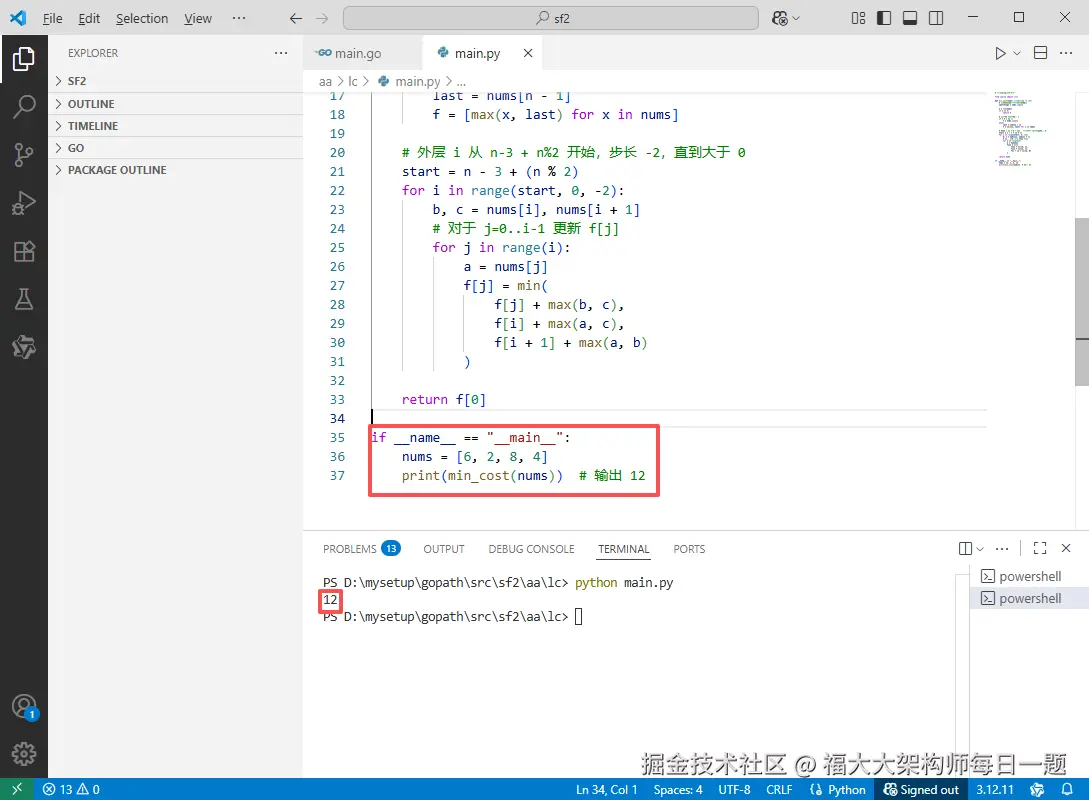The height and width of the screenshot is (800, 1089).
Task: Switch to the PORTS panel tab
Action: coord(689,549)
